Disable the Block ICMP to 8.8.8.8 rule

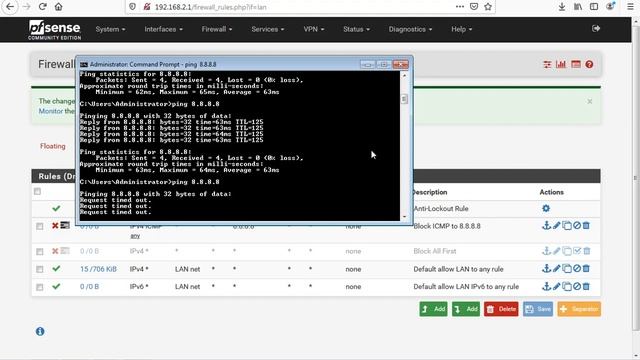tap(577, 226)
